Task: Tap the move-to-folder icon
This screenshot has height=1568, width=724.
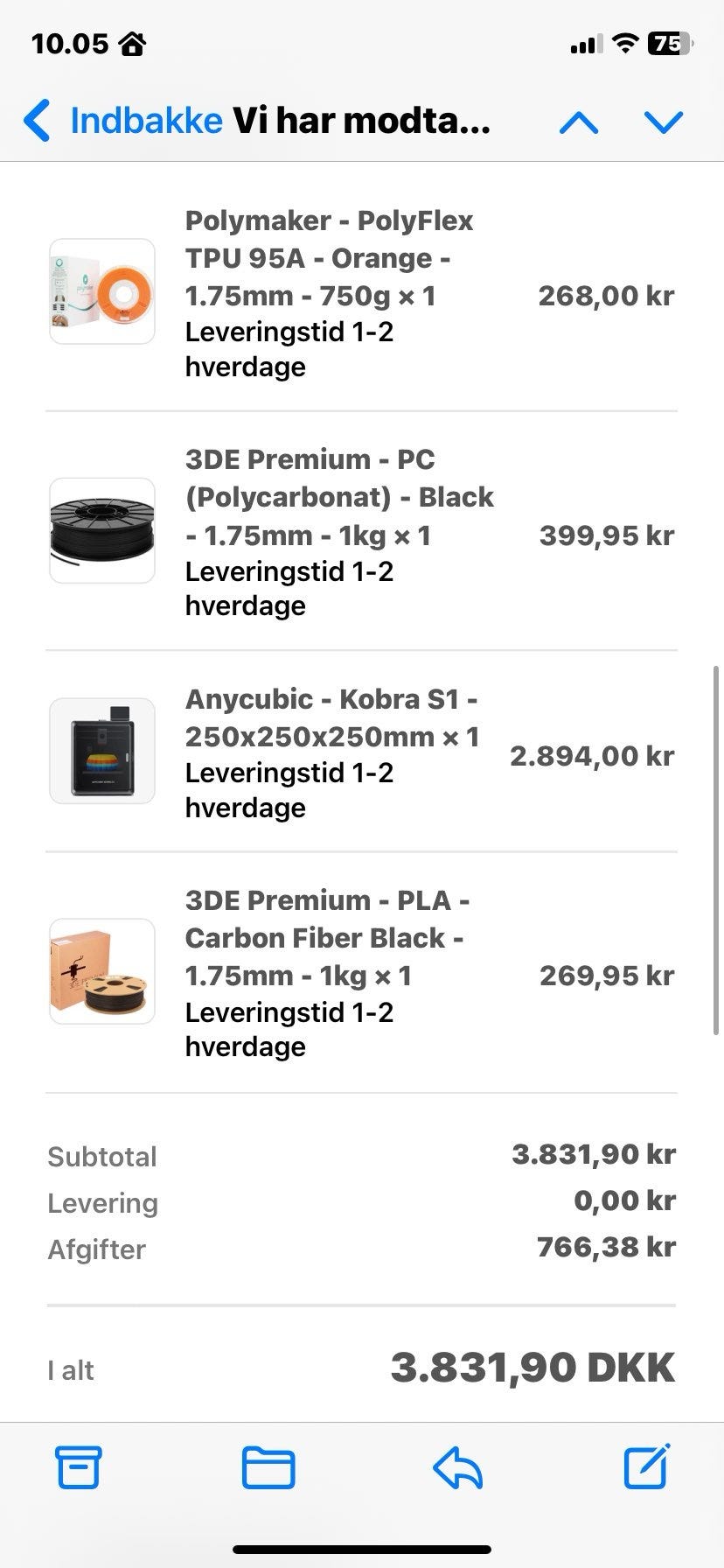Action: click(268, 1467)
